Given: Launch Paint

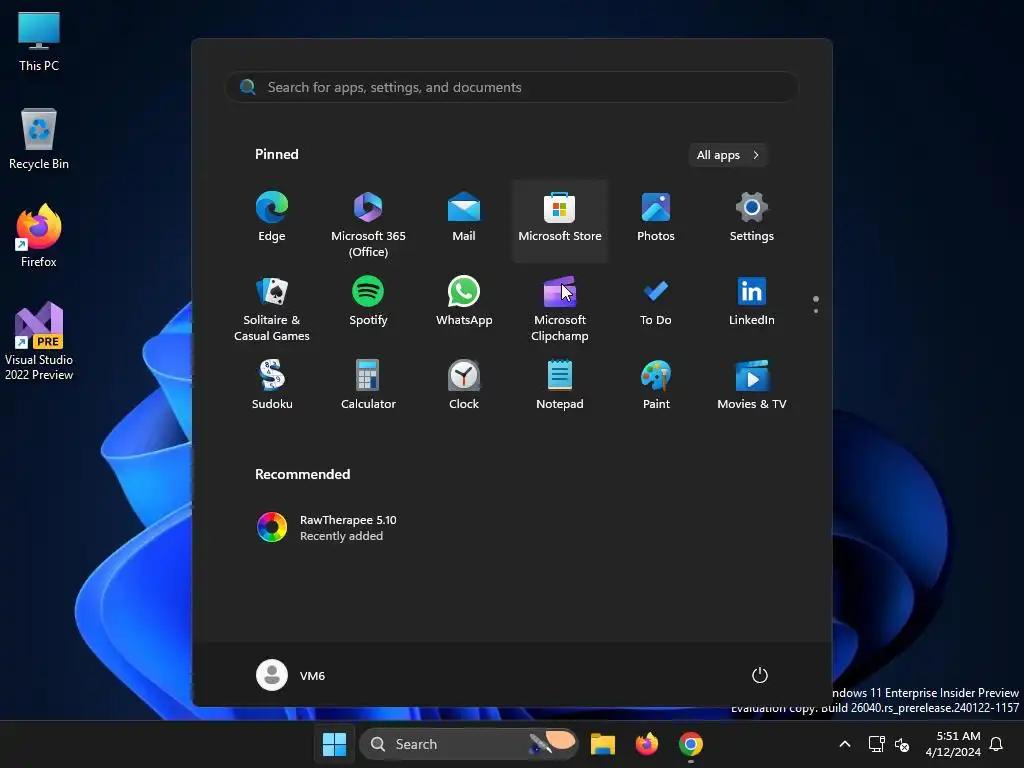Looking at the screenshot, I should coord(656,387).
